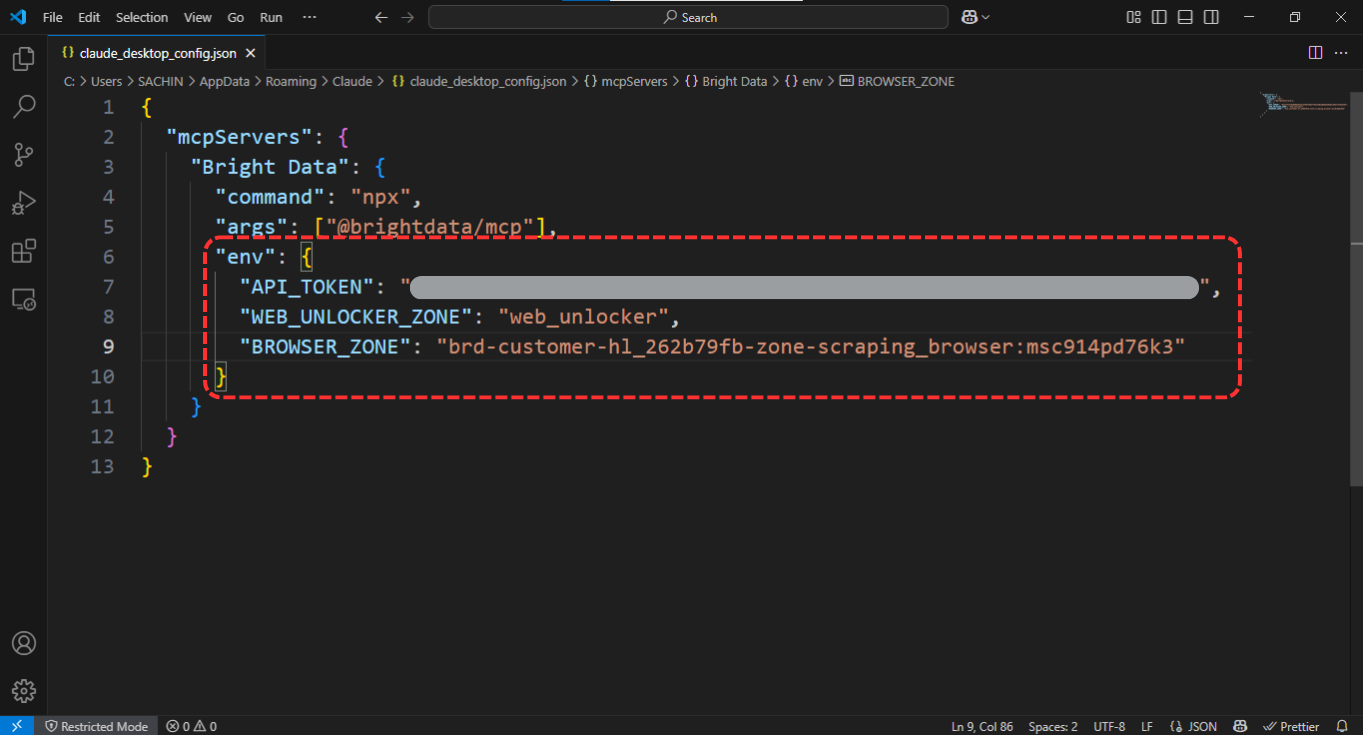Image resolution: width=1363 pixels, height=735 pixels.
Task: Click the "mcpServers" key on line 2
Action: (240, 137)
